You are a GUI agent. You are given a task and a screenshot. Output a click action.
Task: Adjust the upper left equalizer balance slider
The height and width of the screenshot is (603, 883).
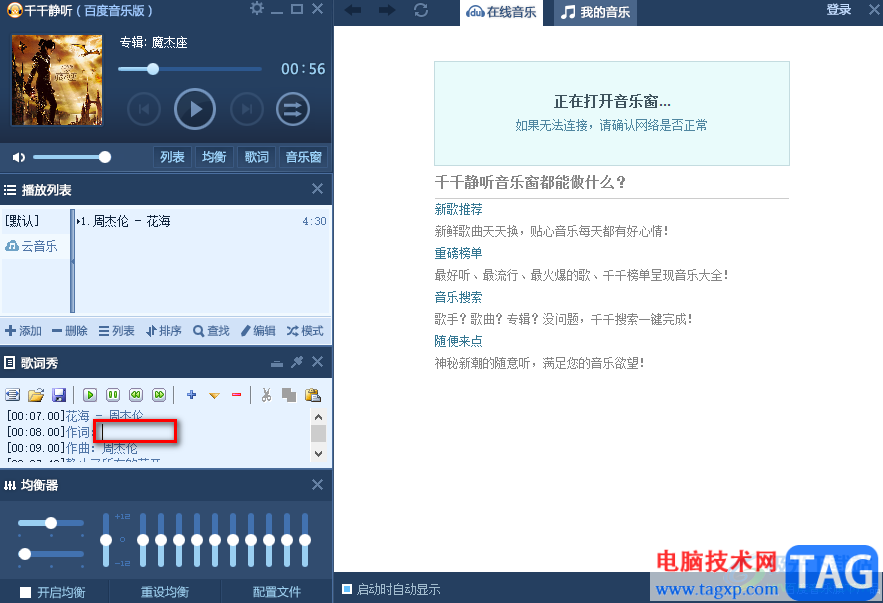(51, 523)
